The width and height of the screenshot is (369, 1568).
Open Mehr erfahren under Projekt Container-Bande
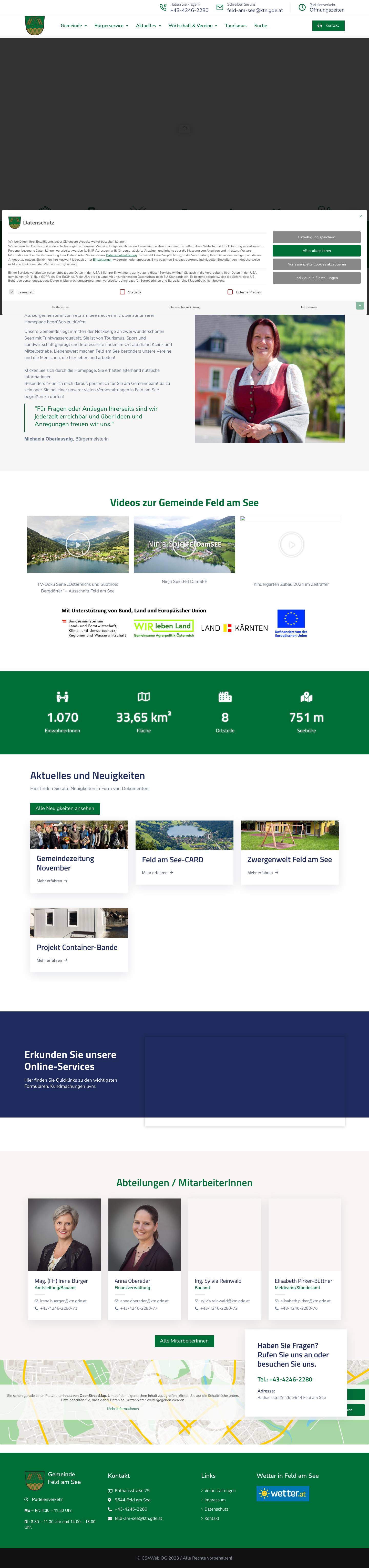coord(52,960)
